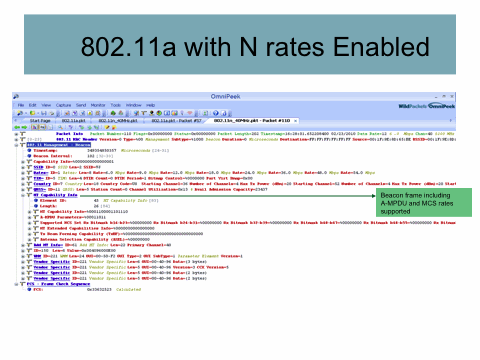Select the Element ID field row
Screen dimensions: 480x360
click(x=96, y=201)
